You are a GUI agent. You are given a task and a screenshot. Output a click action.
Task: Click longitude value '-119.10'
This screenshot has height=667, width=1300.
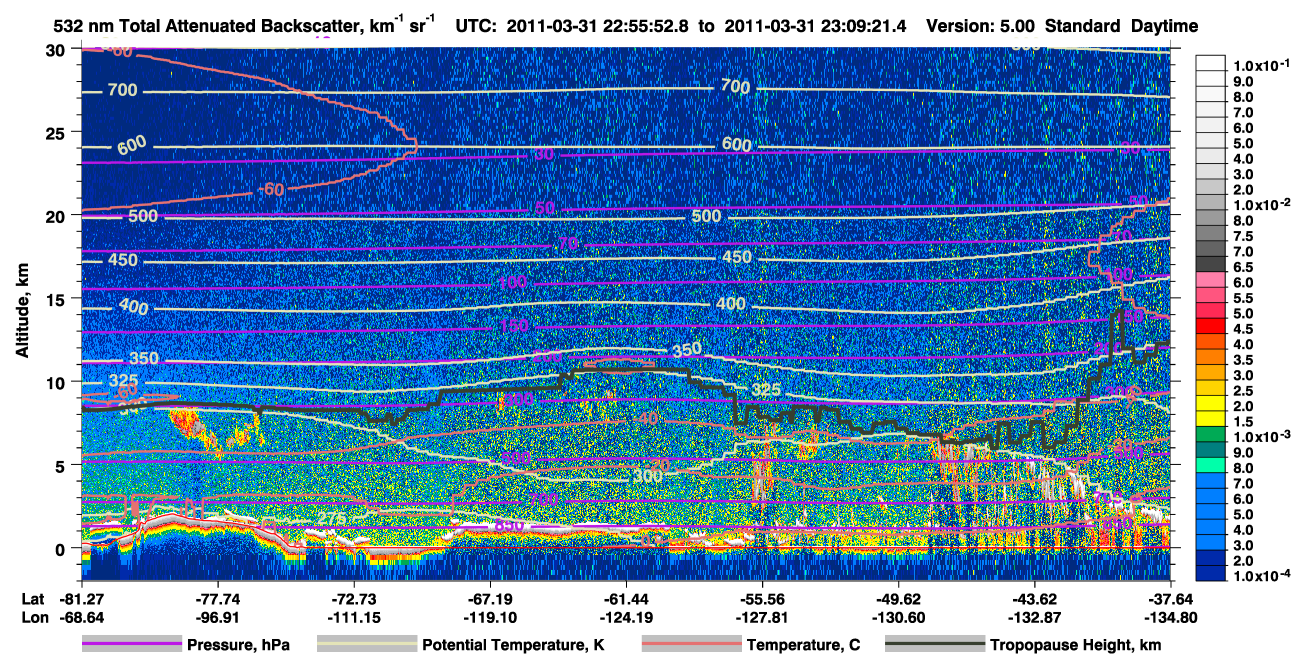pos(490,617)
